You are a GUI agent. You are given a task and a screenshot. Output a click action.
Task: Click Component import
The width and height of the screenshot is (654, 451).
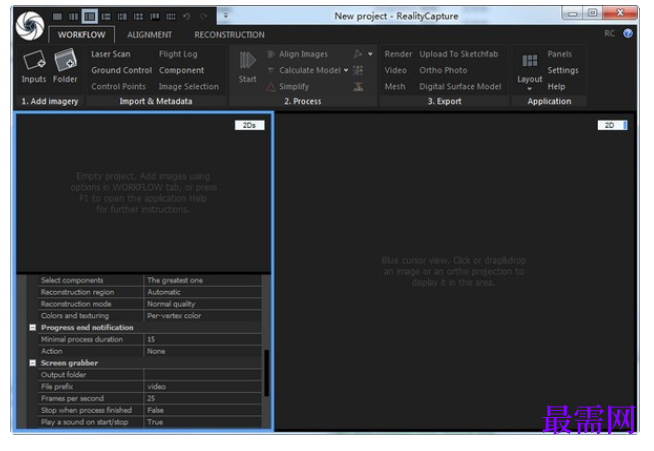(181, 70)
